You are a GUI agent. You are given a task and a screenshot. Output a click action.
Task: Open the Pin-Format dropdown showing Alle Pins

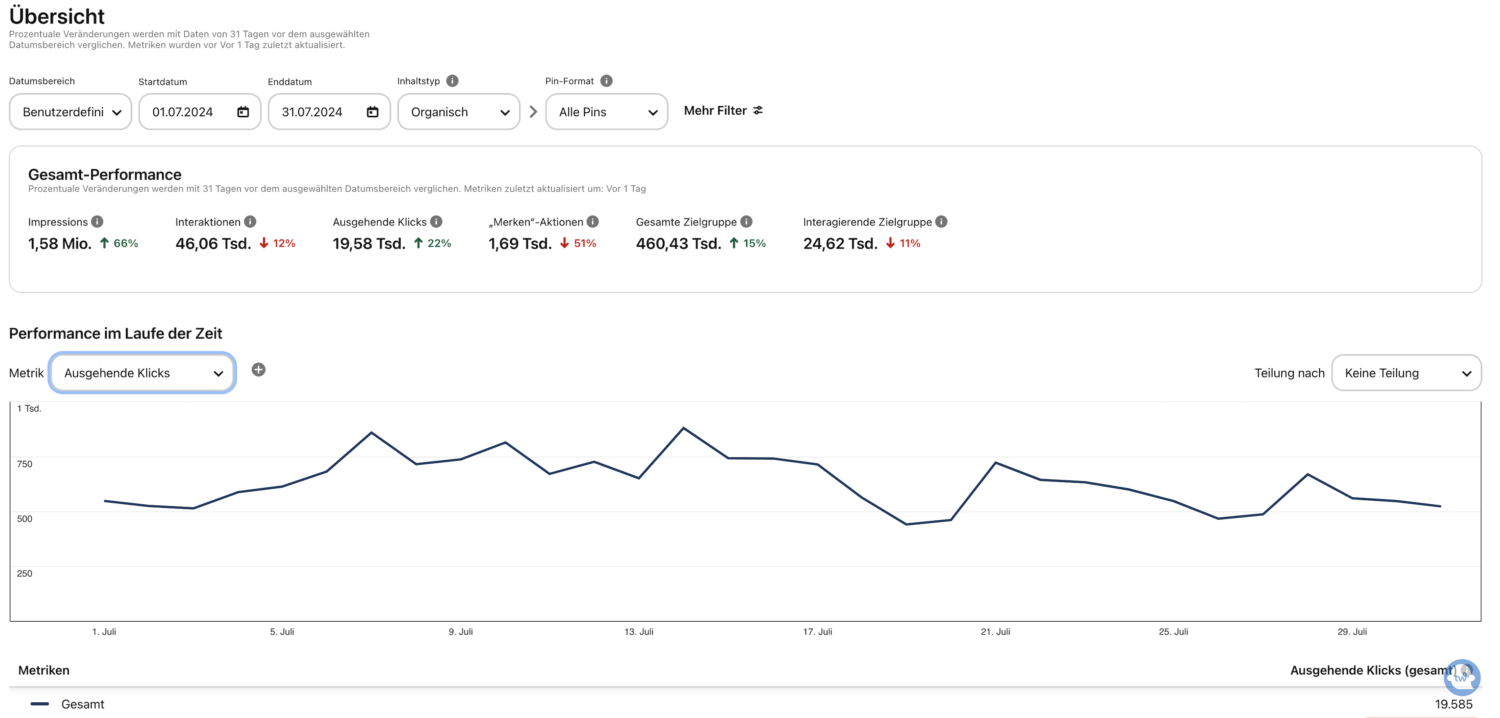click(607, 112)
